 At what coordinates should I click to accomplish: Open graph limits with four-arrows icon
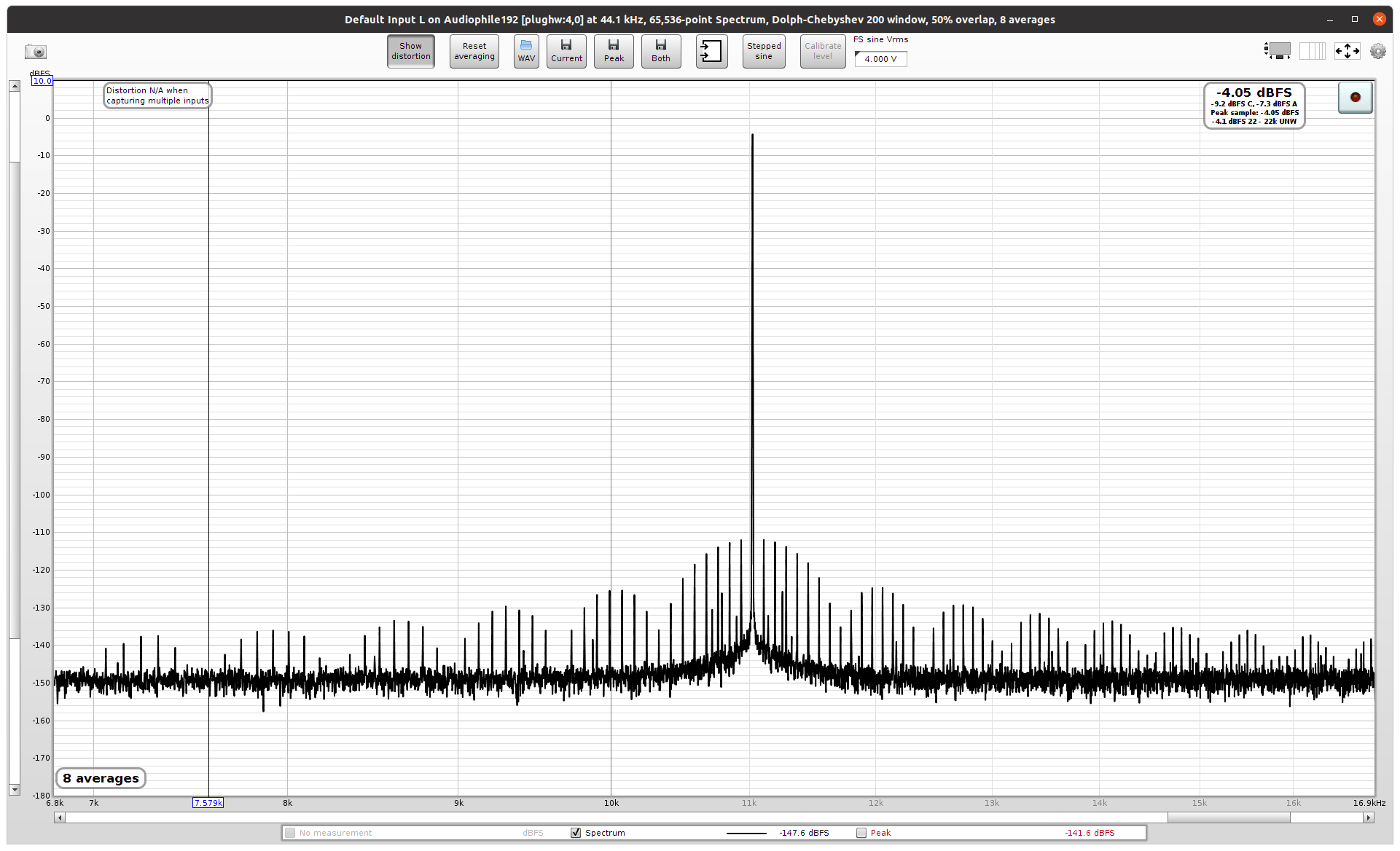pyautogui.click(x=1347, y=51)
